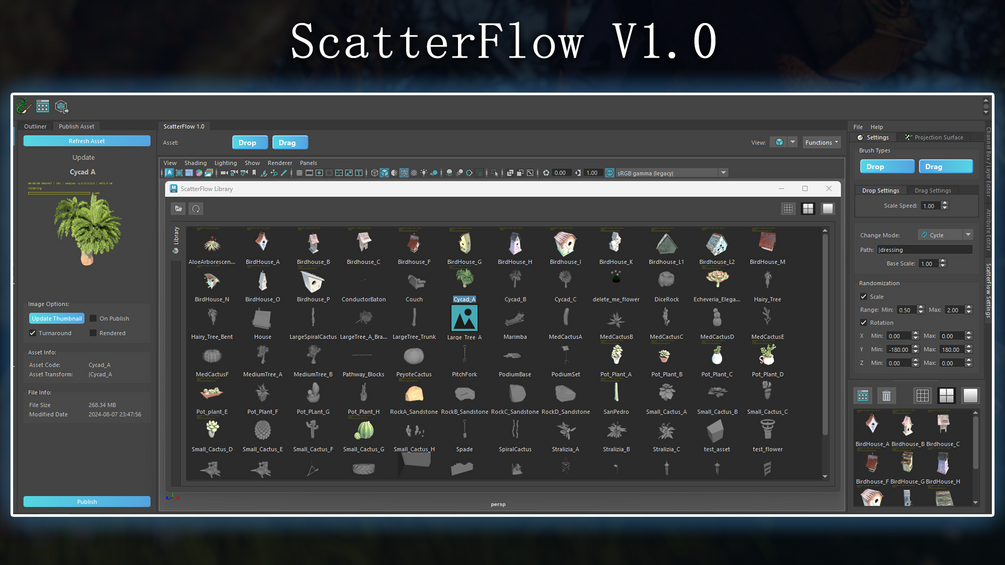Open folder icon in ScatterFlow Library
The width and height of the screenshot is (1005, 565).
click(178, 208)
